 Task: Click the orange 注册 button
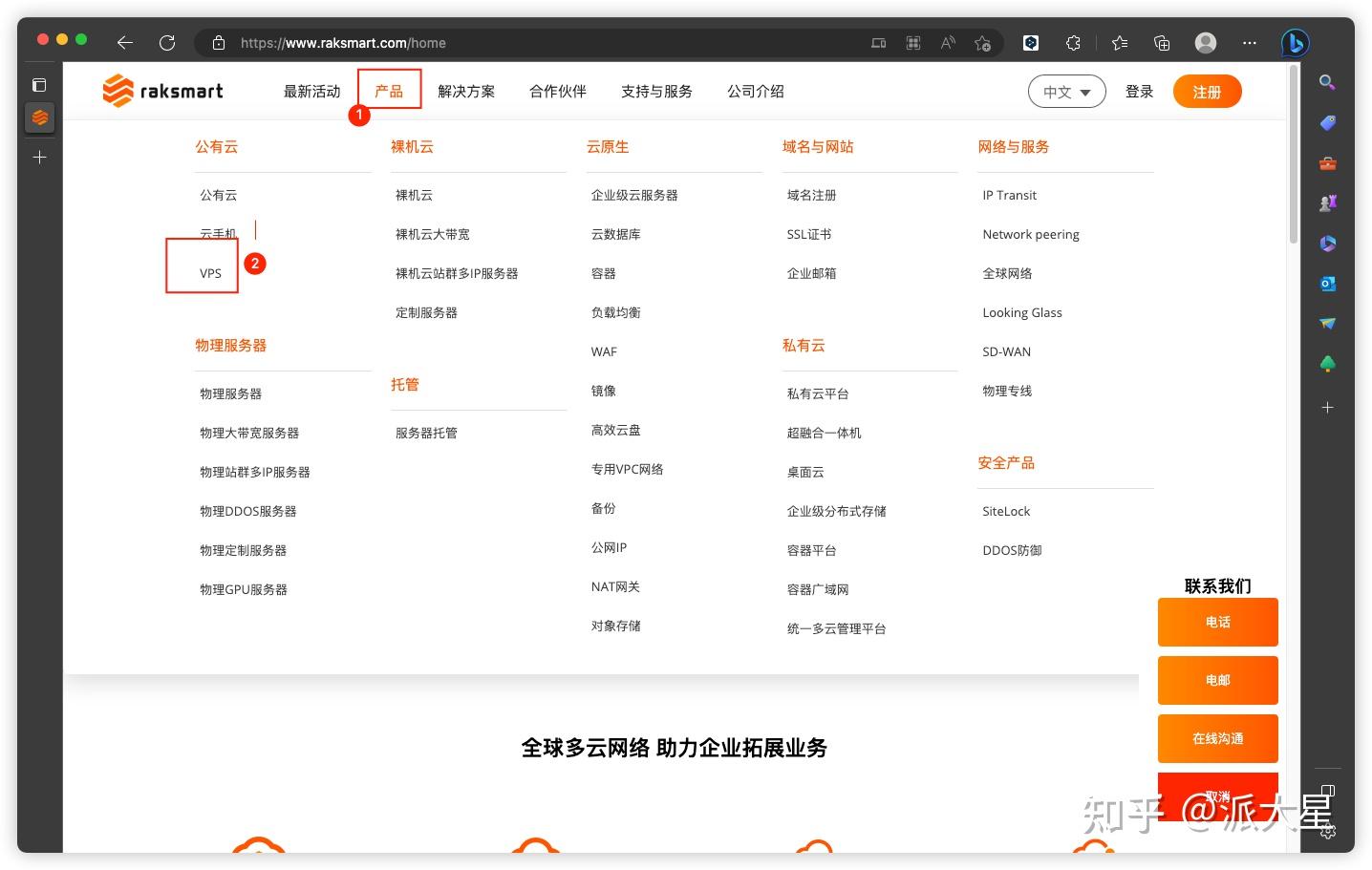1207,92
